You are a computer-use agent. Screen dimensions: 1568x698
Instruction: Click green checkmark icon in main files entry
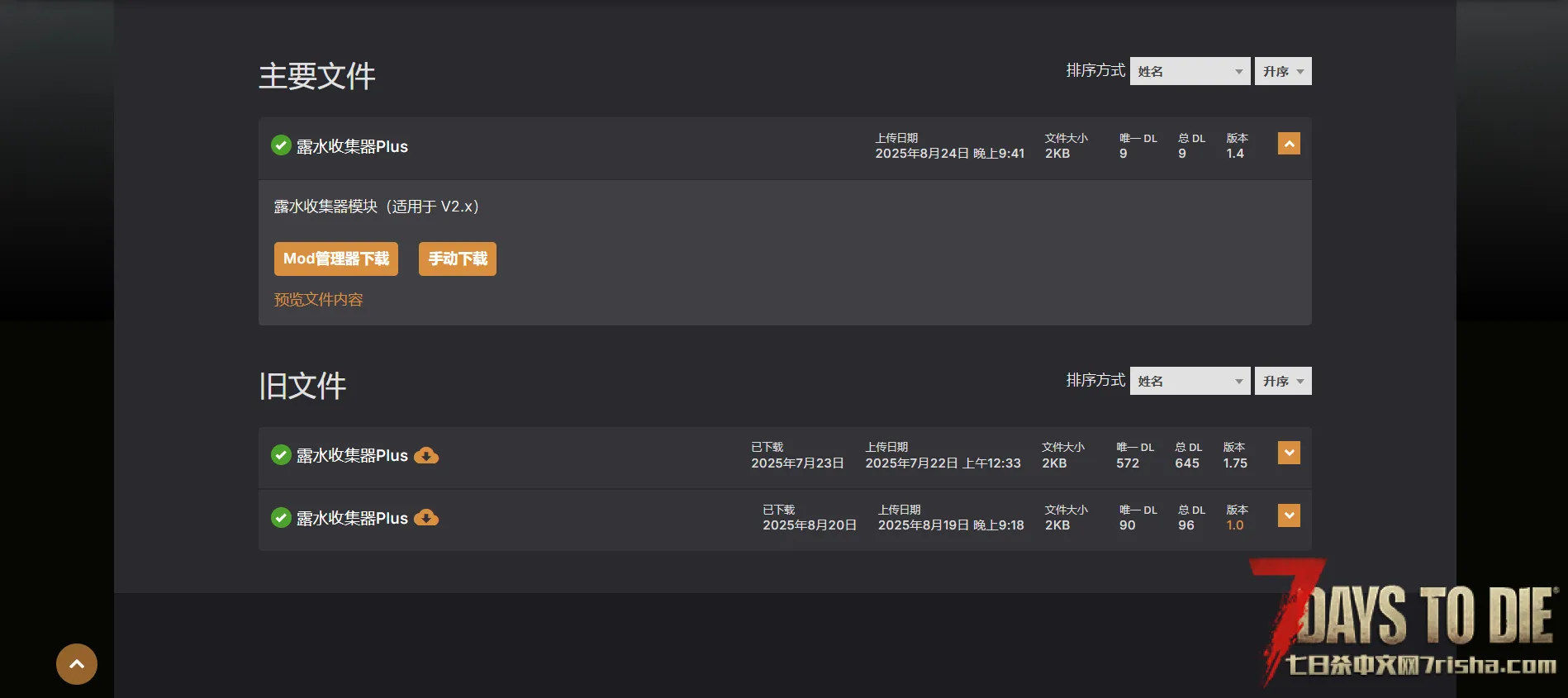pyautogui.click(x=281, y=145)
